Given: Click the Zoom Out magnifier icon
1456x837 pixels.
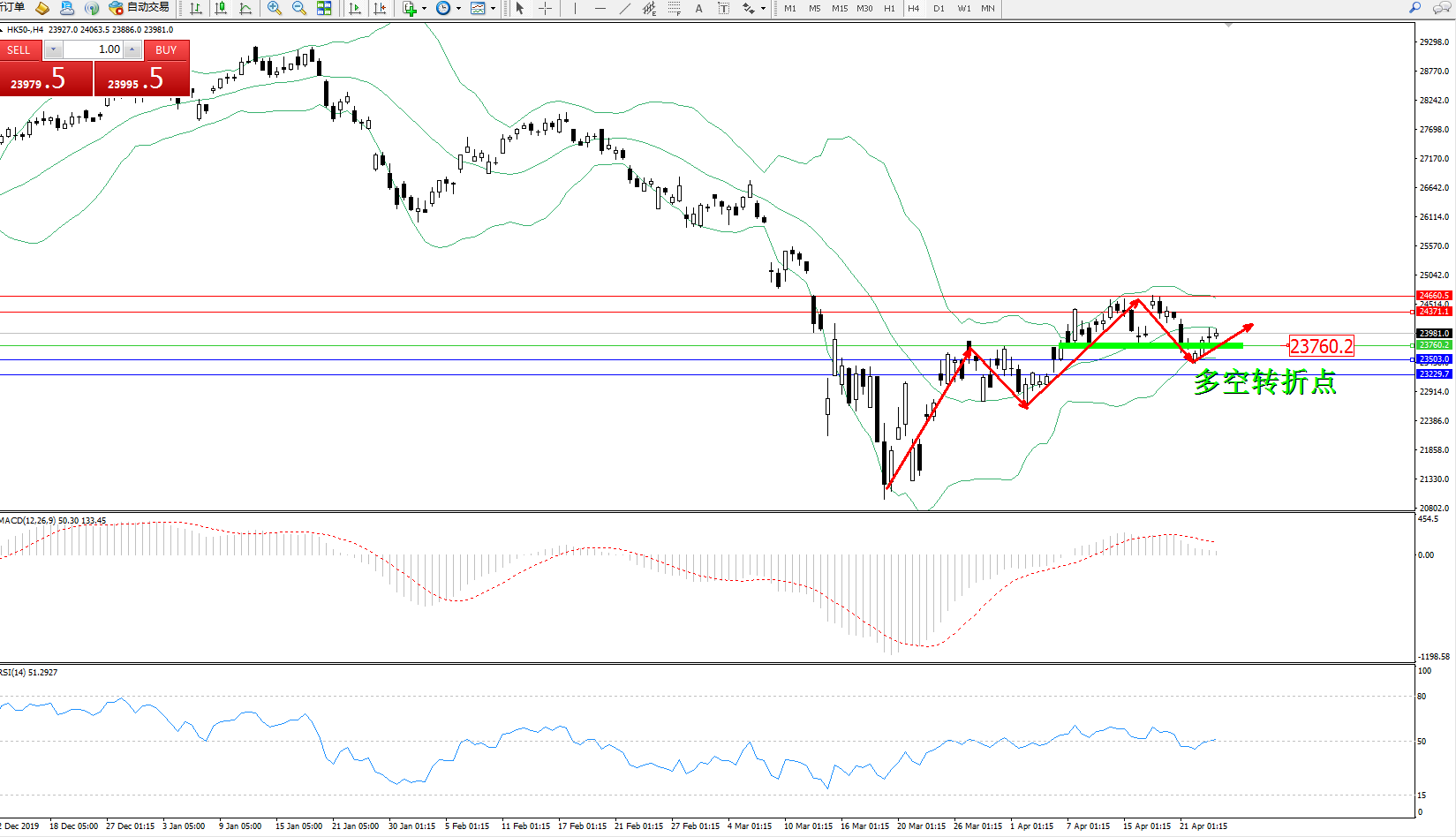Looking at the screenshot, I should tap(298, 8).
